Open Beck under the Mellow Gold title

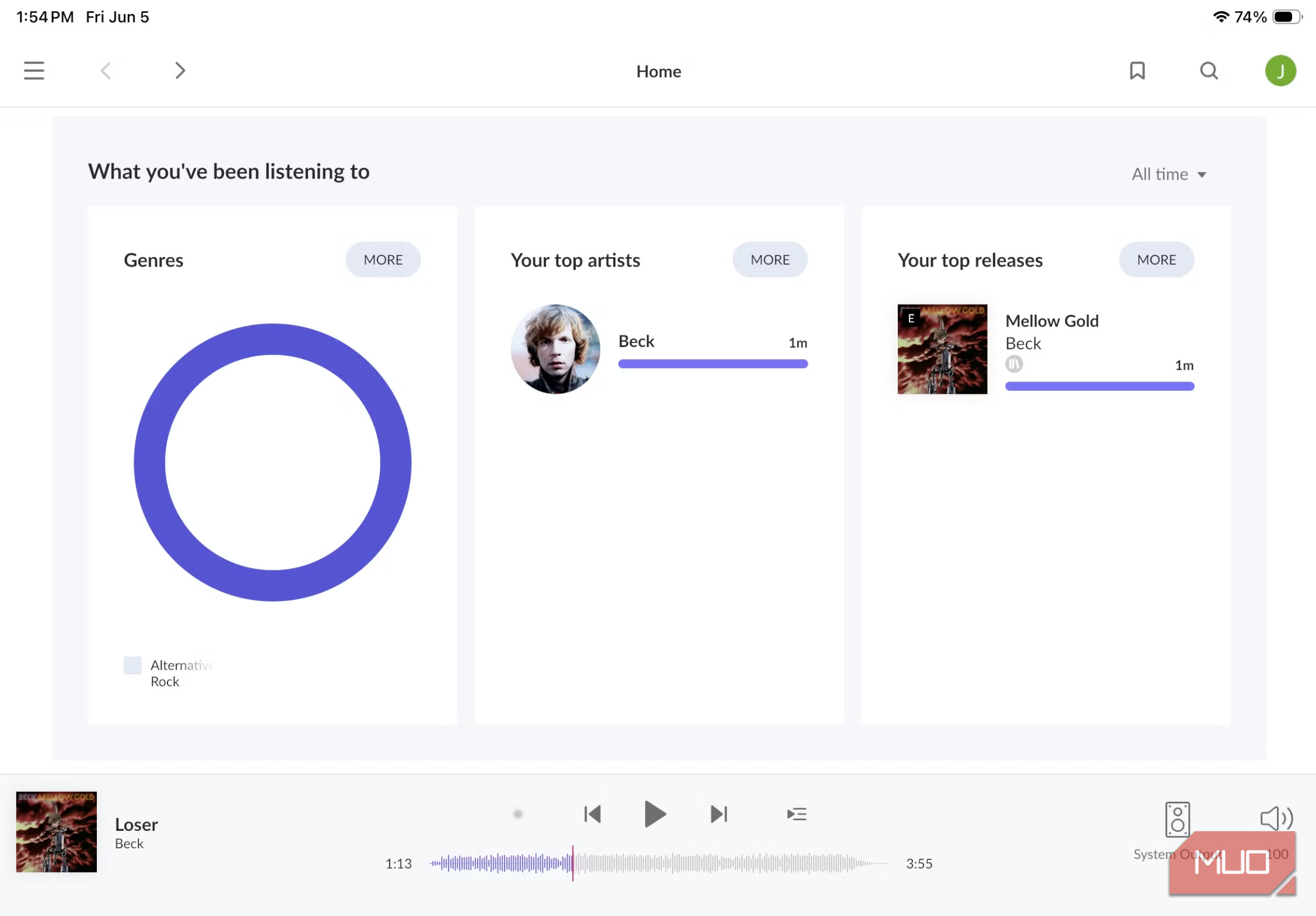point(1023,343)
